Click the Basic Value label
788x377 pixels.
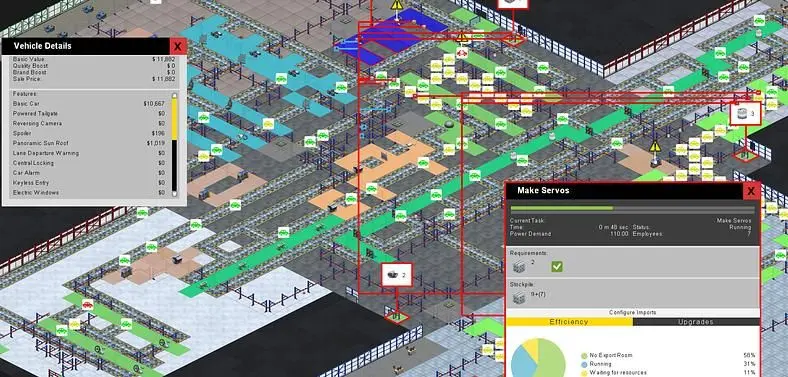click(28, 59)
